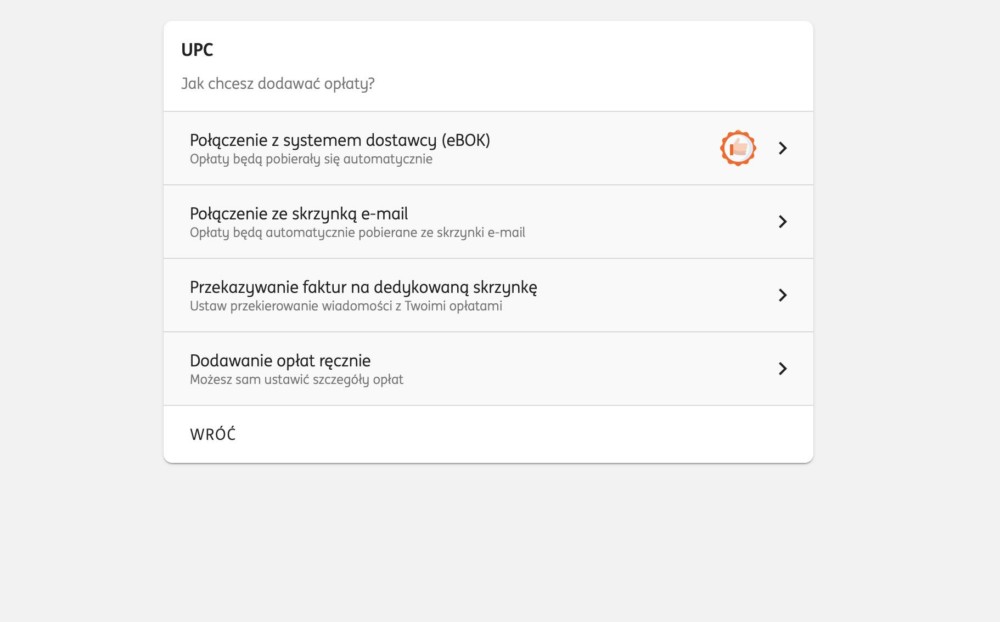Click the UPC heading
This screenshot has width=1000, height=622.
point(197,50)
